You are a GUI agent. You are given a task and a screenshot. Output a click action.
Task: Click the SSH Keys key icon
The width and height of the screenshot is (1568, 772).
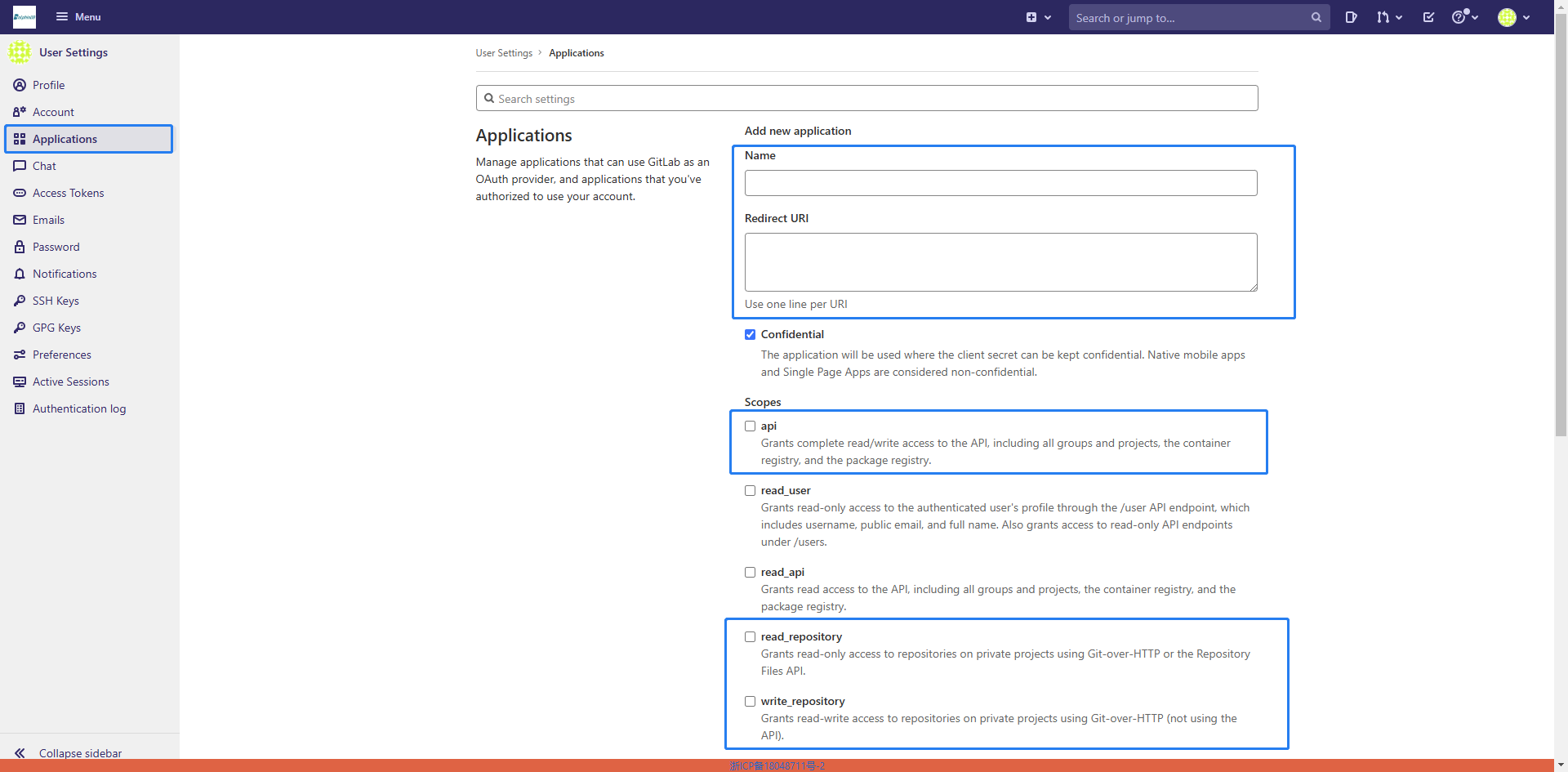pyautogui.click(x=20, y=301)
